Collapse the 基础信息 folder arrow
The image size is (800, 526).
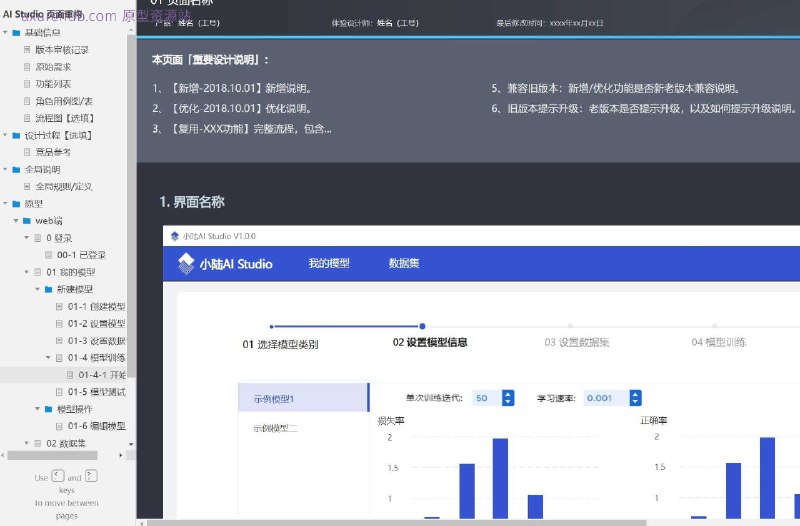click(5, 33)
